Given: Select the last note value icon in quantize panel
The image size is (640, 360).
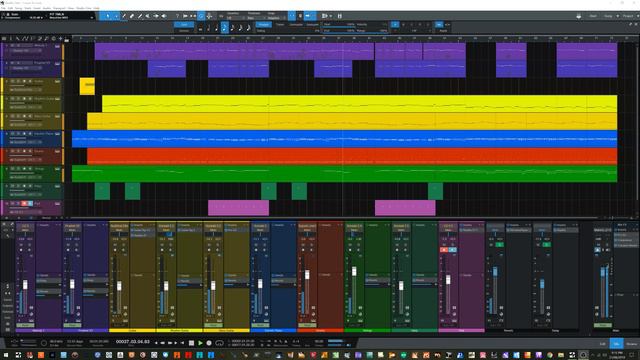Looking at the screenshot, I should [248, 28].
